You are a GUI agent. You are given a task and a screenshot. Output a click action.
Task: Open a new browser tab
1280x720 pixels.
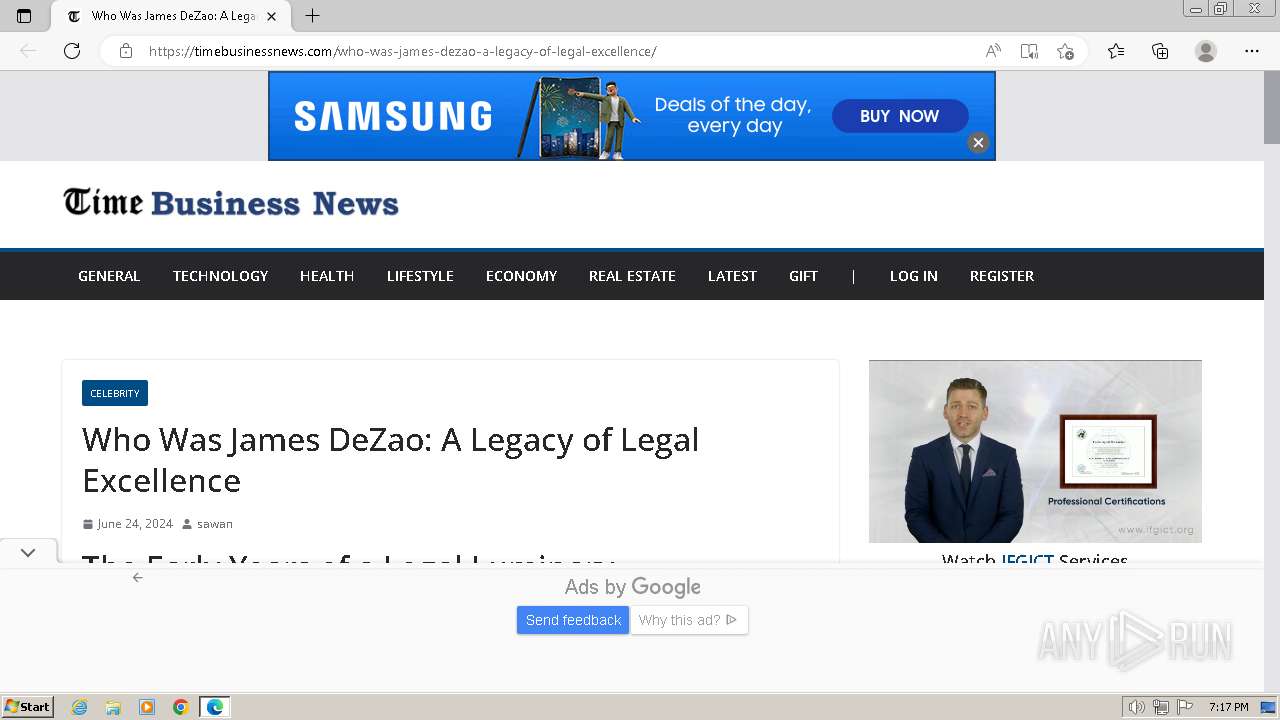click(x=312, y=16)
